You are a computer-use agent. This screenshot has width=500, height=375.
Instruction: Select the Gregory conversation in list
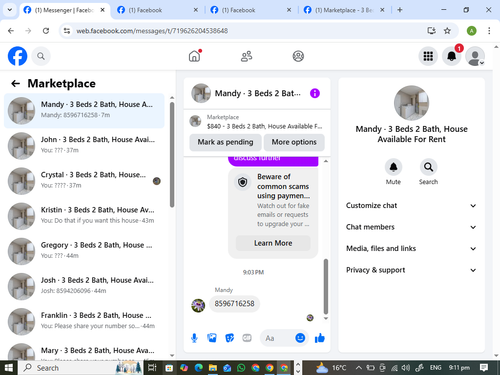[x=84, y=251]
